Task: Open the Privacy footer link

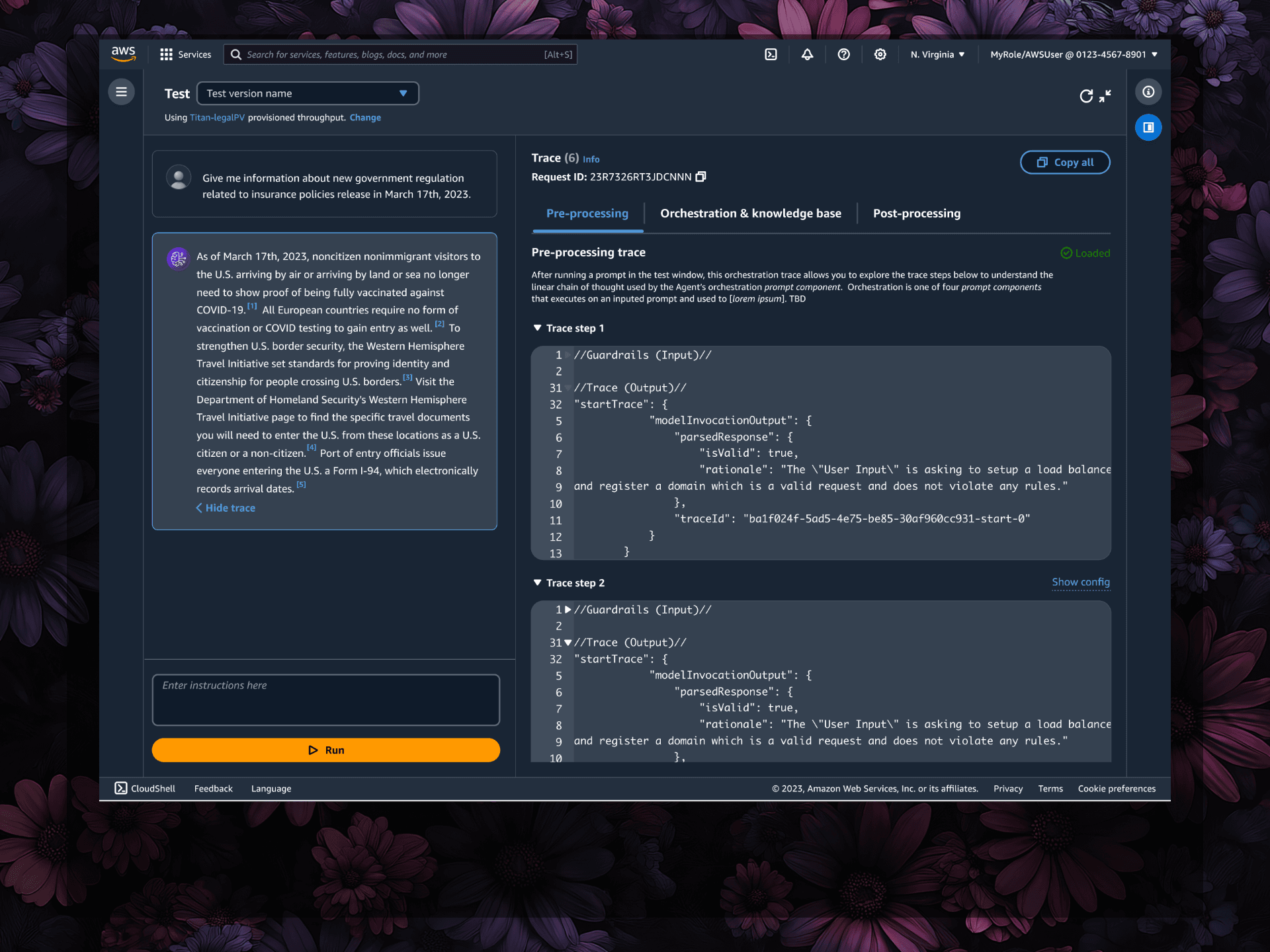Action: point(1008,789)
